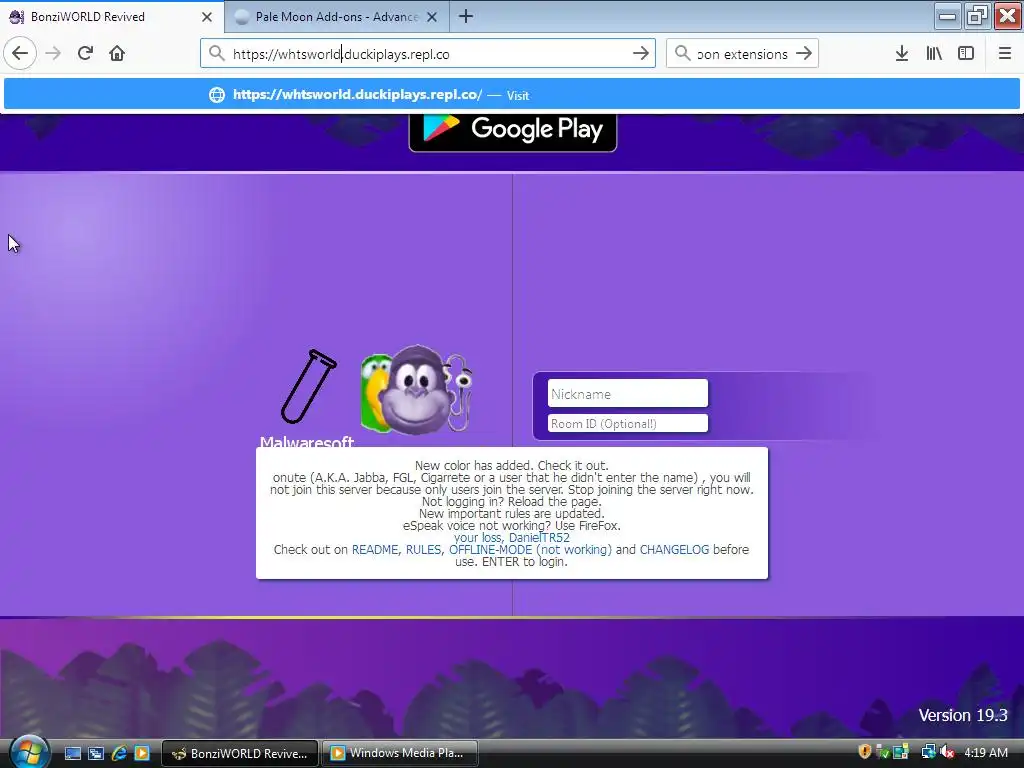
Task: Submit search with the search box arrow
Action: coord(805,53)
